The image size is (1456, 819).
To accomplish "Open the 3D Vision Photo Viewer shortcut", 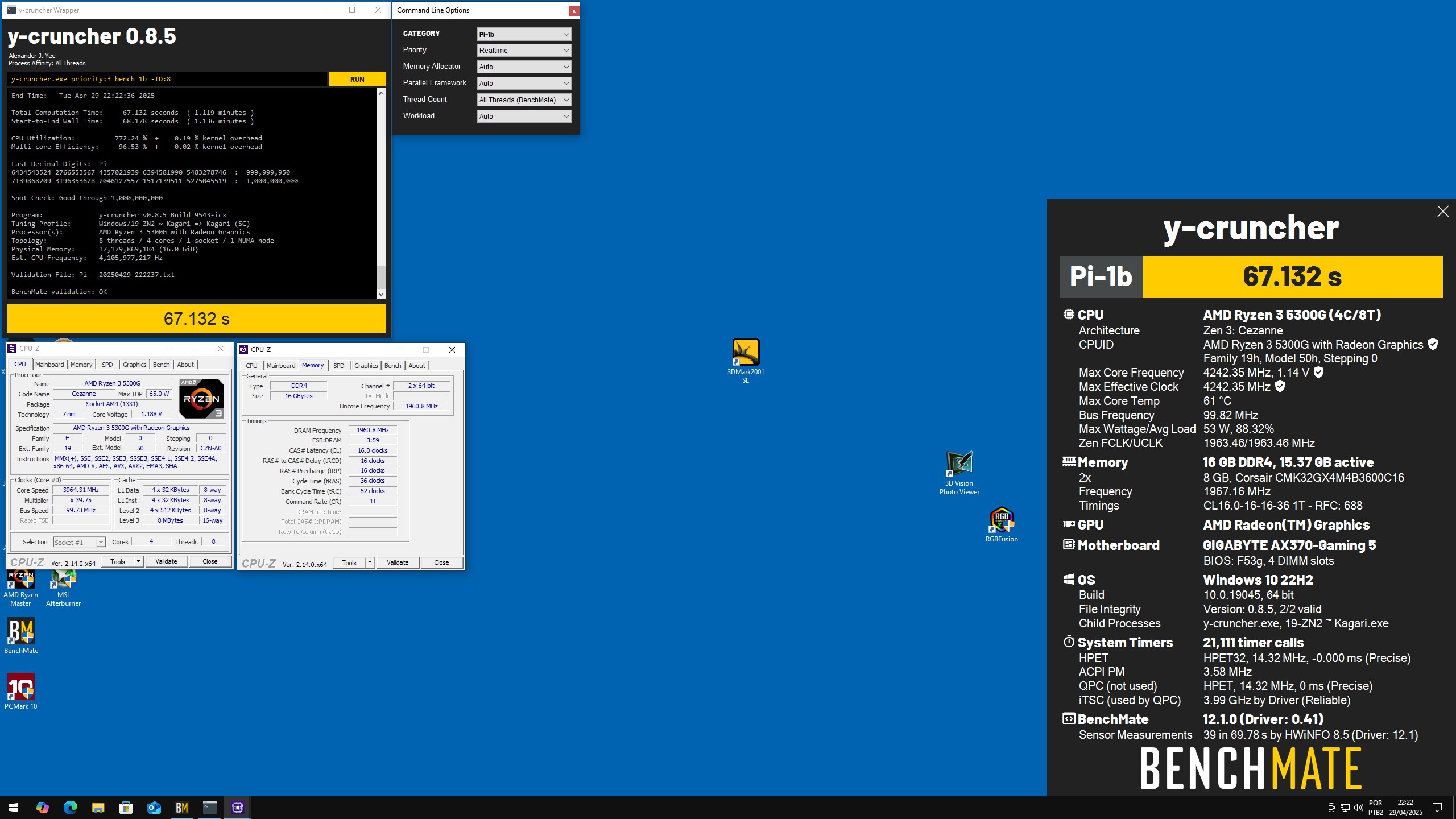I will (959, 473).
